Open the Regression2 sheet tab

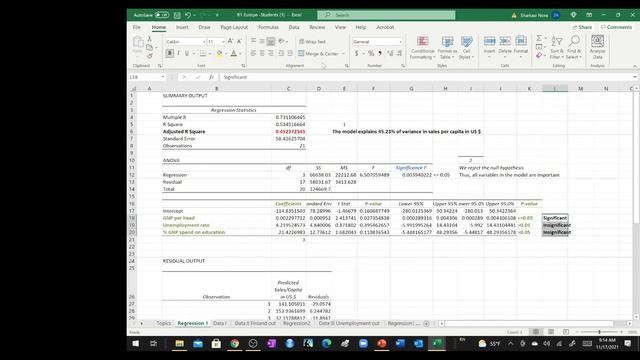click(297, 323)
